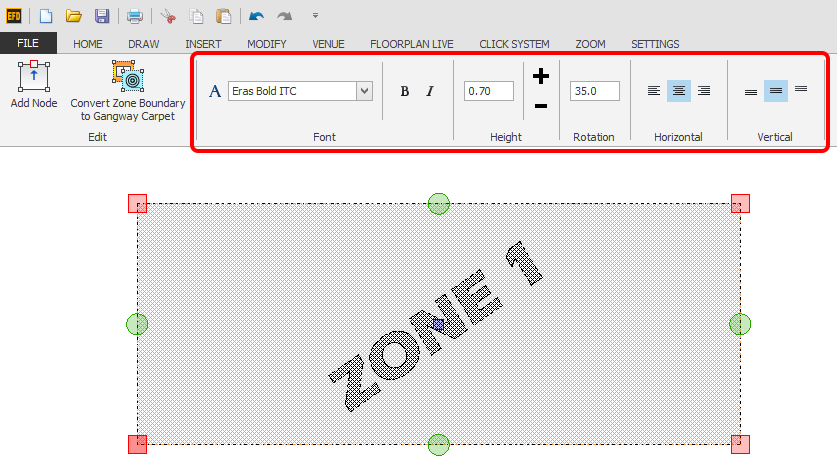Open the INSERT ribbon tab
The height and width of the screenshot is (465, 837).
click(x=203, y=44)
